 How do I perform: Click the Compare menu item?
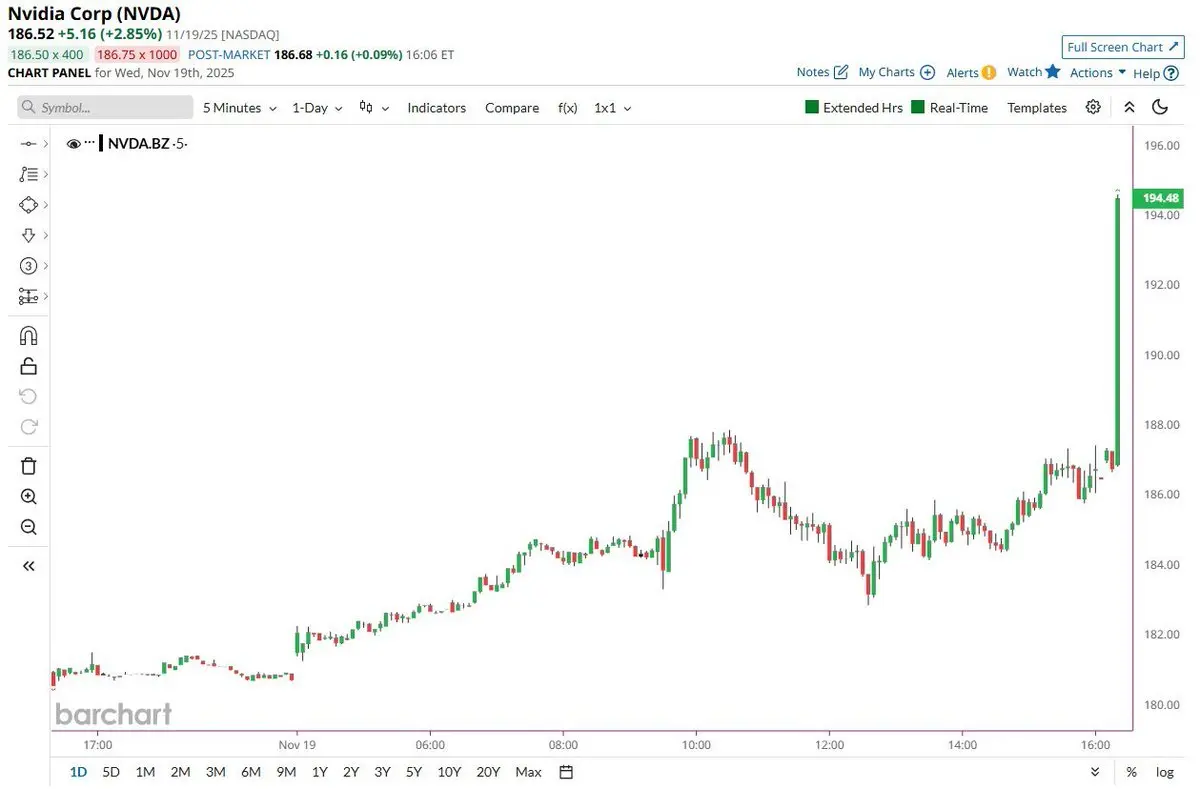click(512, 107)
